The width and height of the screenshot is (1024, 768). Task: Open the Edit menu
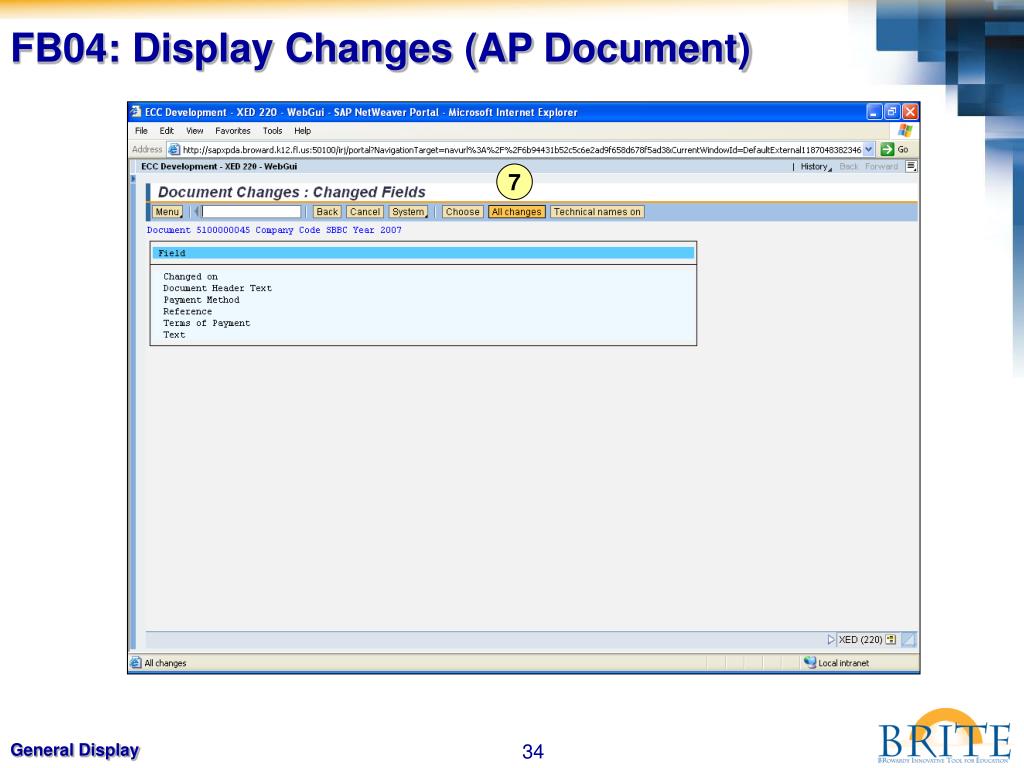[167, 131]
